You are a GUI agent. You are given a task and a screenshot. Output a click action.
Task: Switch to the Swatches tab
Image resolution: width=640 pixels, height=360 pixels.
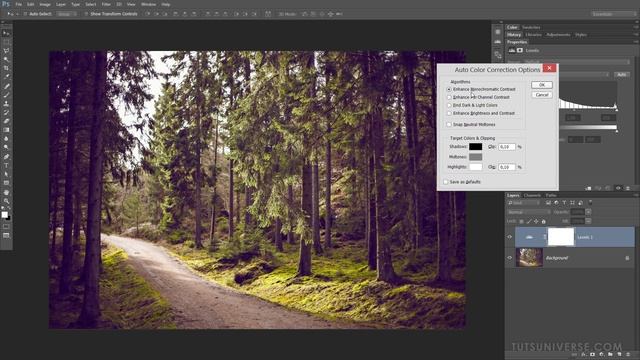[x=531, y=27]
